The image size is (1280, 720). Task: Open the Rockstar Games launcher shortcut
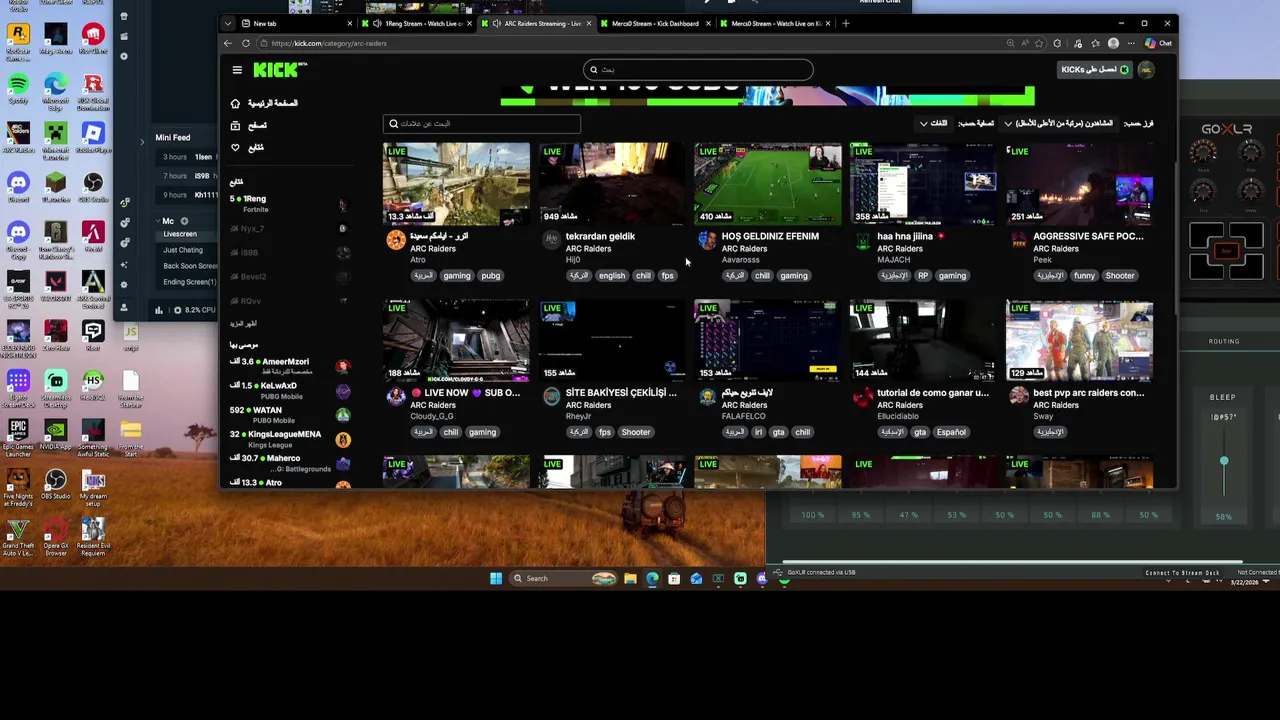coord(18,40)
